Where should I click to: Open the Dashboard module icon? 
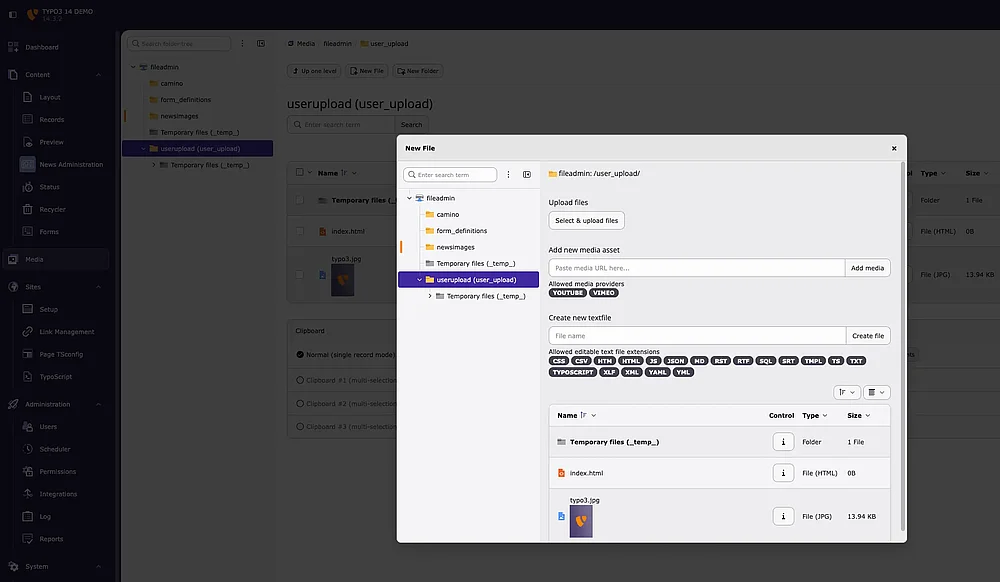[x=13, y=47]
